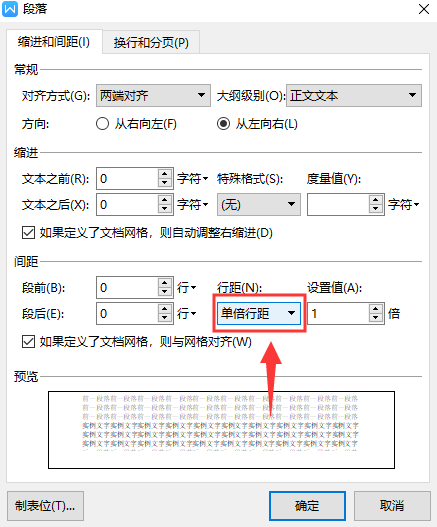The width and height of the screenshot is (437, 527).
Task: Open the 特殊格式 special format dropdown
Action: [x=259, y=204]
